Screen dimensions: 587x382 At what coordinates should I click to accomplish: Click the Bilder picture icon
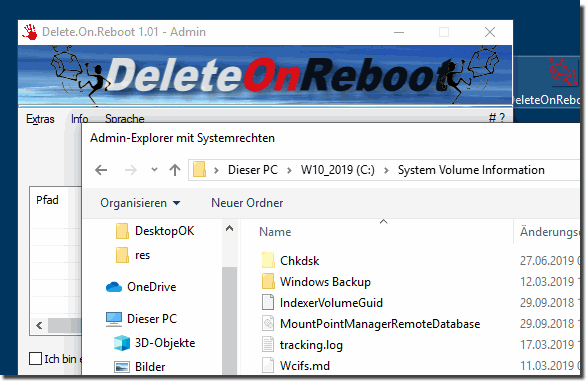(122, 367)
